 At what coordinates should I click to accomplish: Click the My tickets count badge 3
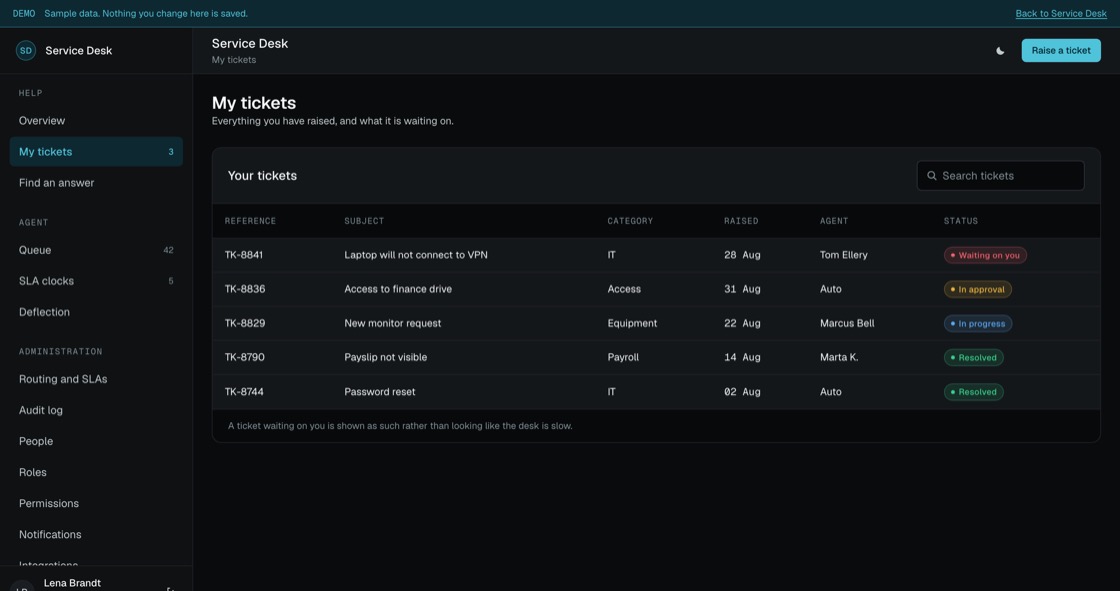coord(171,152)
